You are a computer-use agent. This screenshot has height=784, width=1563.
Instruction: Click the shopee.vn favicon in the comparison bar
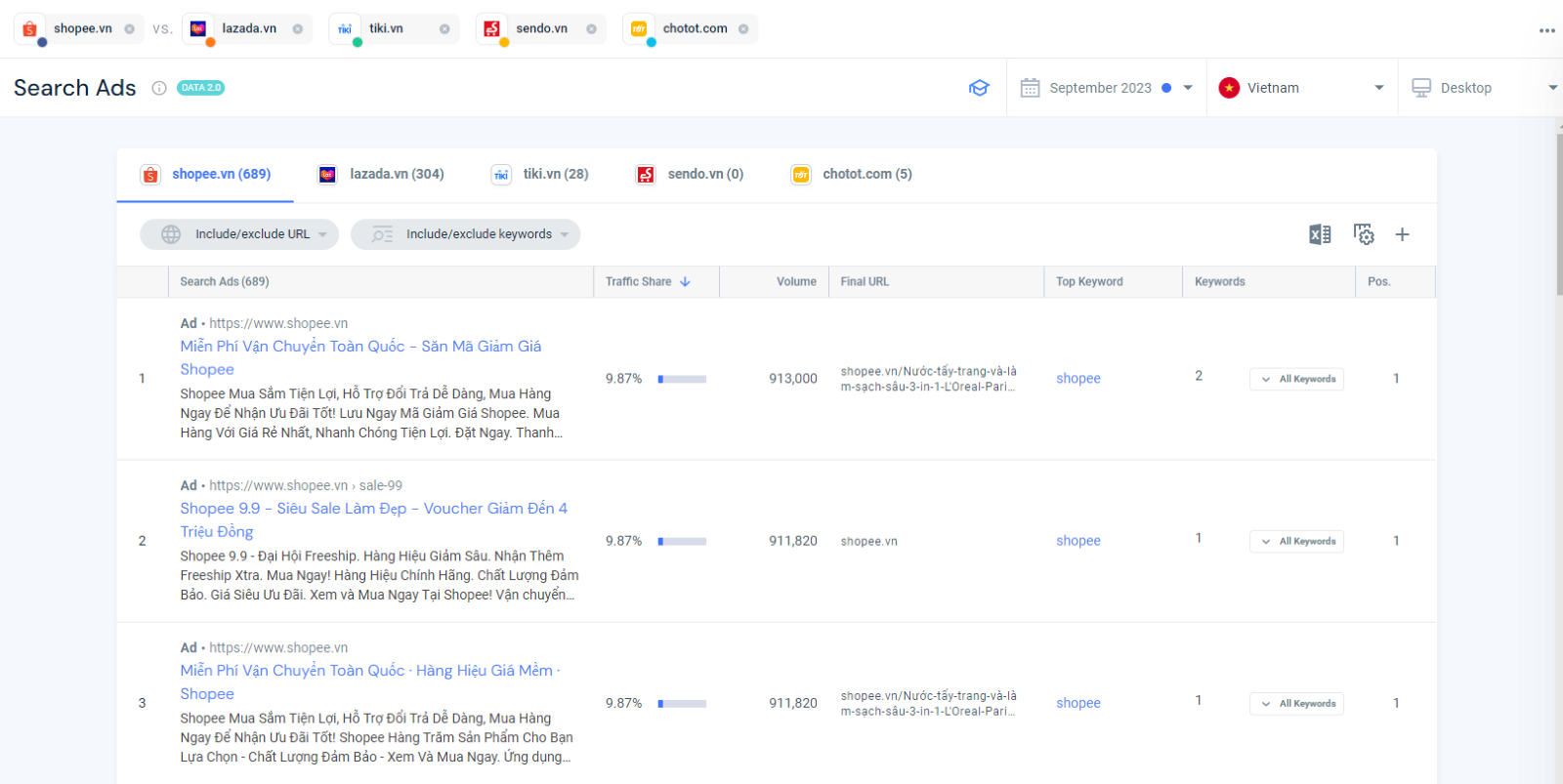(30, 29)
